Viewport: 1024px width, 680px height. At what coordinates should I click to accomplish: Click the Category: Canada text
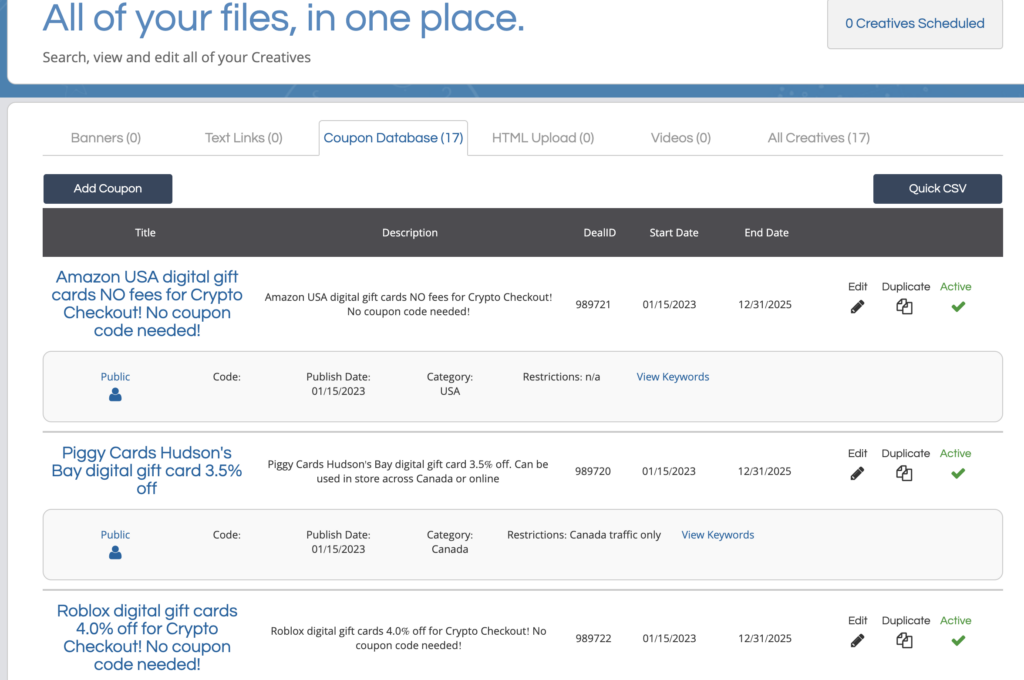click(x=449, y=542)
